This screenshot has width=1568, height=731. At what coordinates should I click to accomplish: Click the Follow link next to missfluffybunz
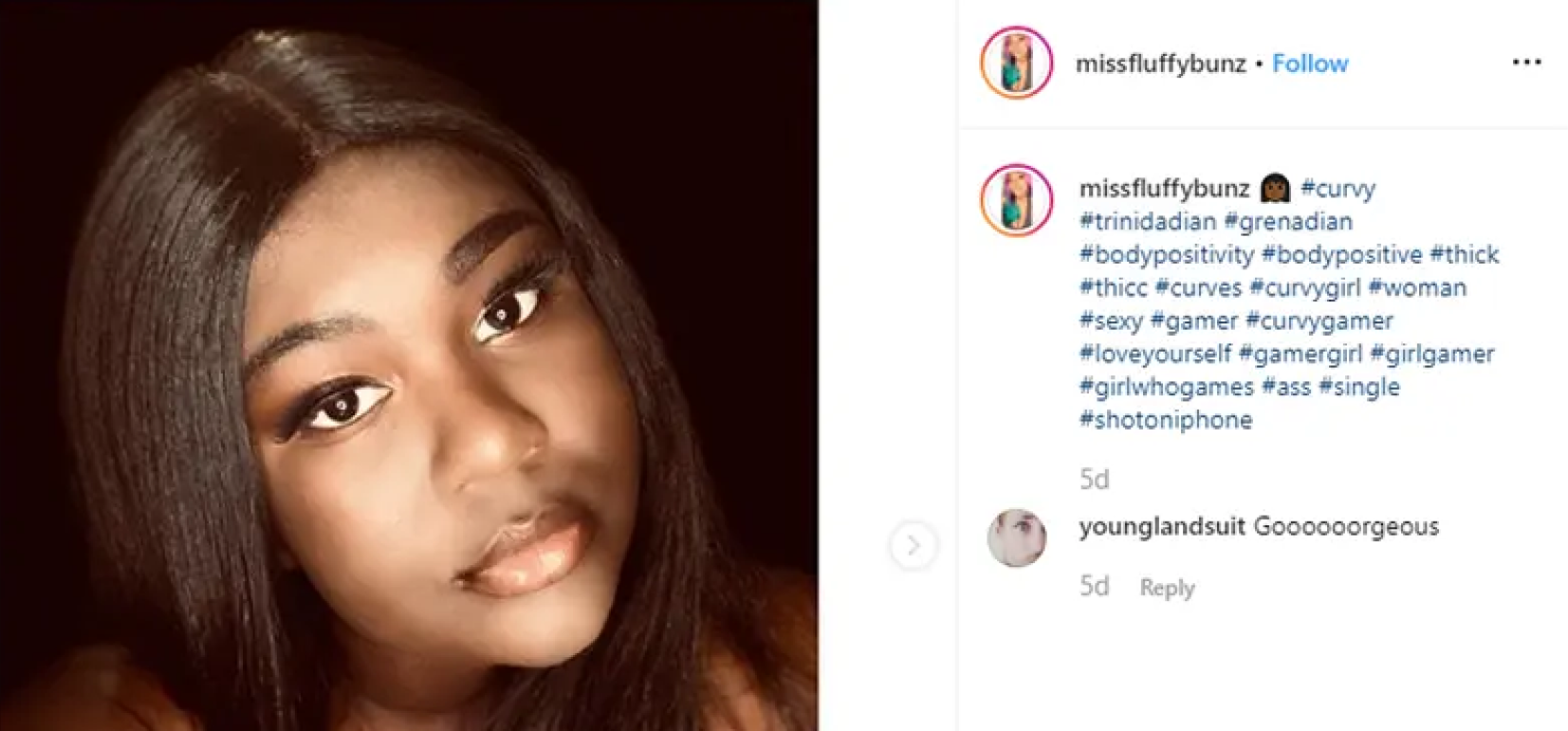coord(1309,64)
